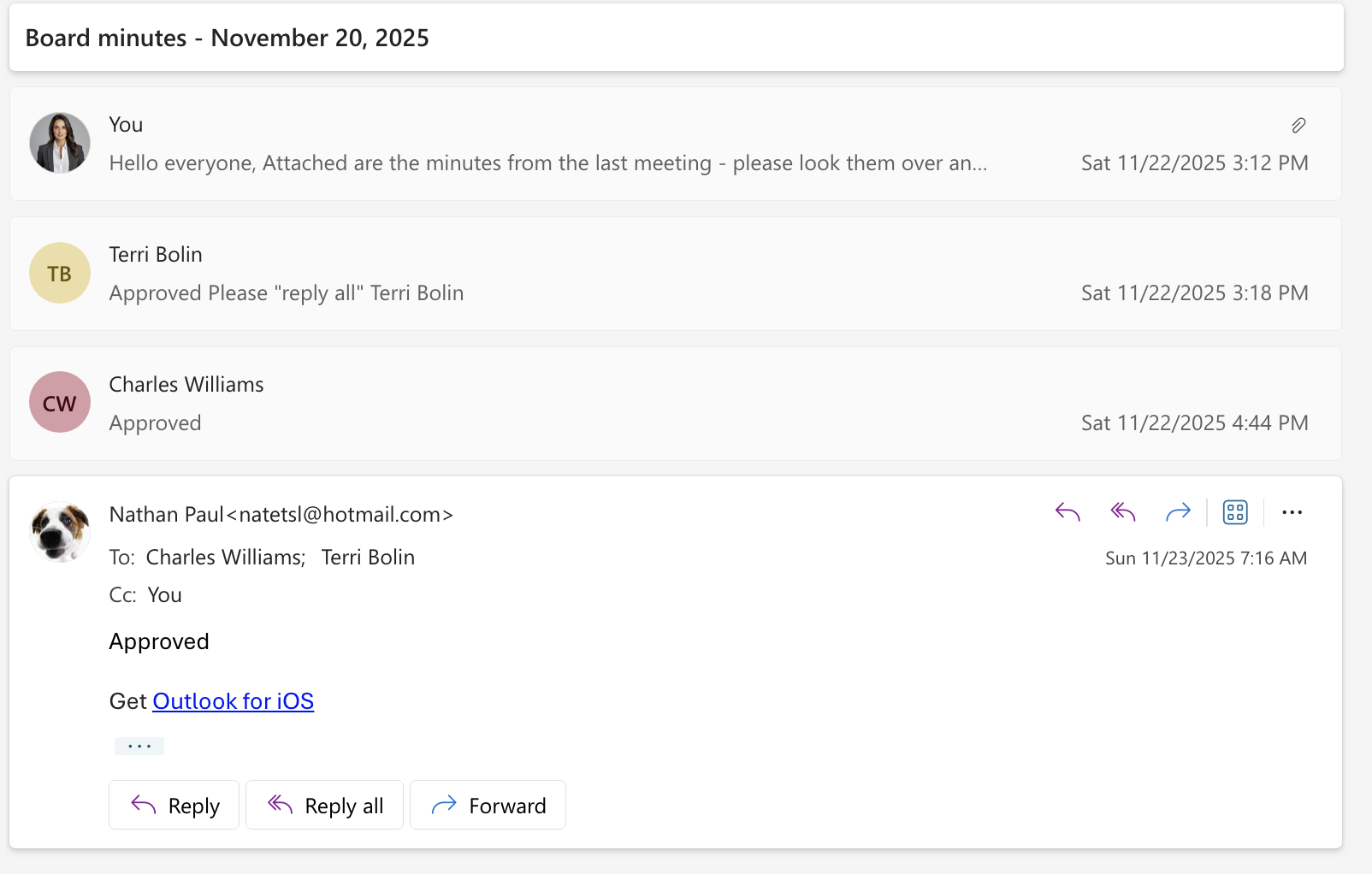The height and width of the screenshot is (874, 1372).
Task: Click the reply all icon in message header
Action: point(1122,512)
